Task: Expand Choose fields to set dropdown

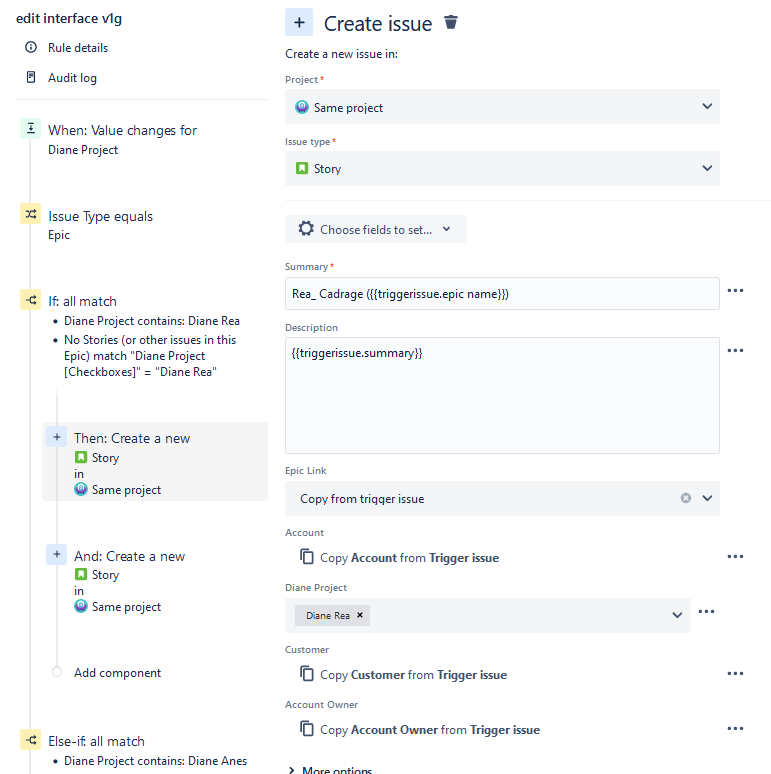Action: click(x=376, y=229)
